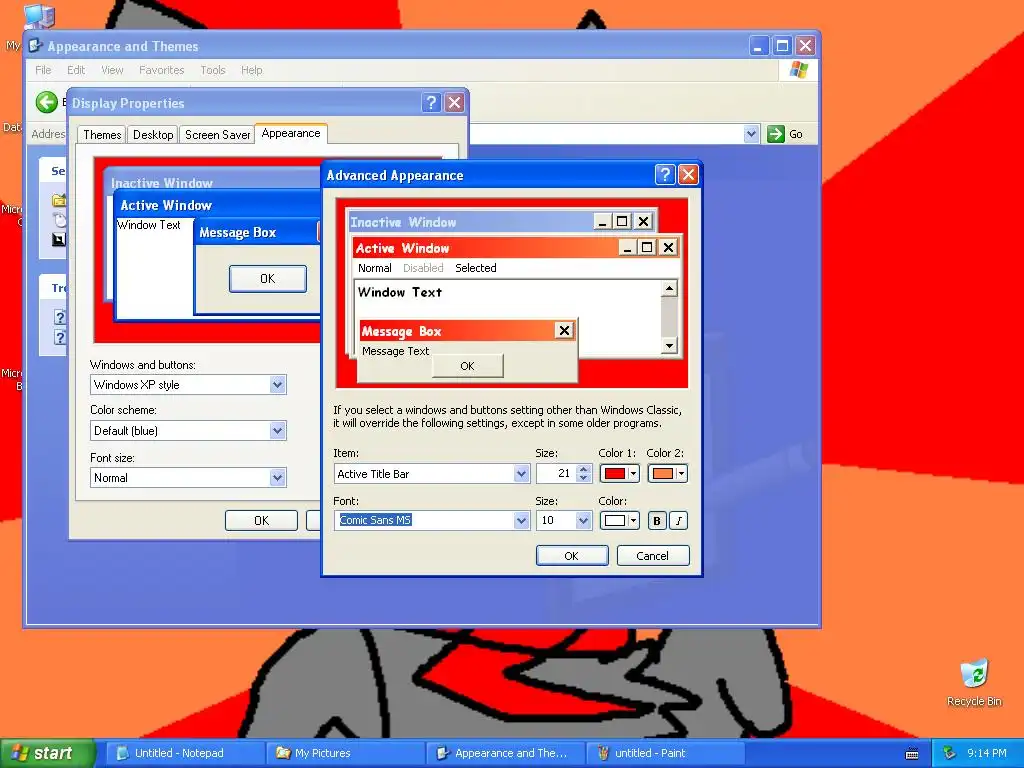Screen dimensions: 1024x768
Task: Click Window Text in the preview
Action: 400,293
